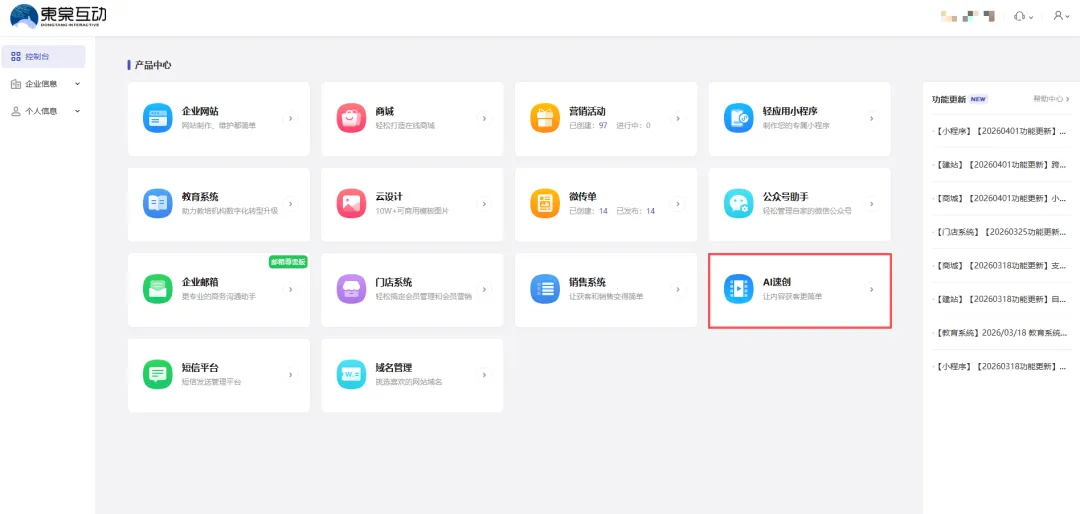This screenshot has width=1080, height=514.
Task: Select 个人信息 in the sidebar menu
Action: [43, 111]
